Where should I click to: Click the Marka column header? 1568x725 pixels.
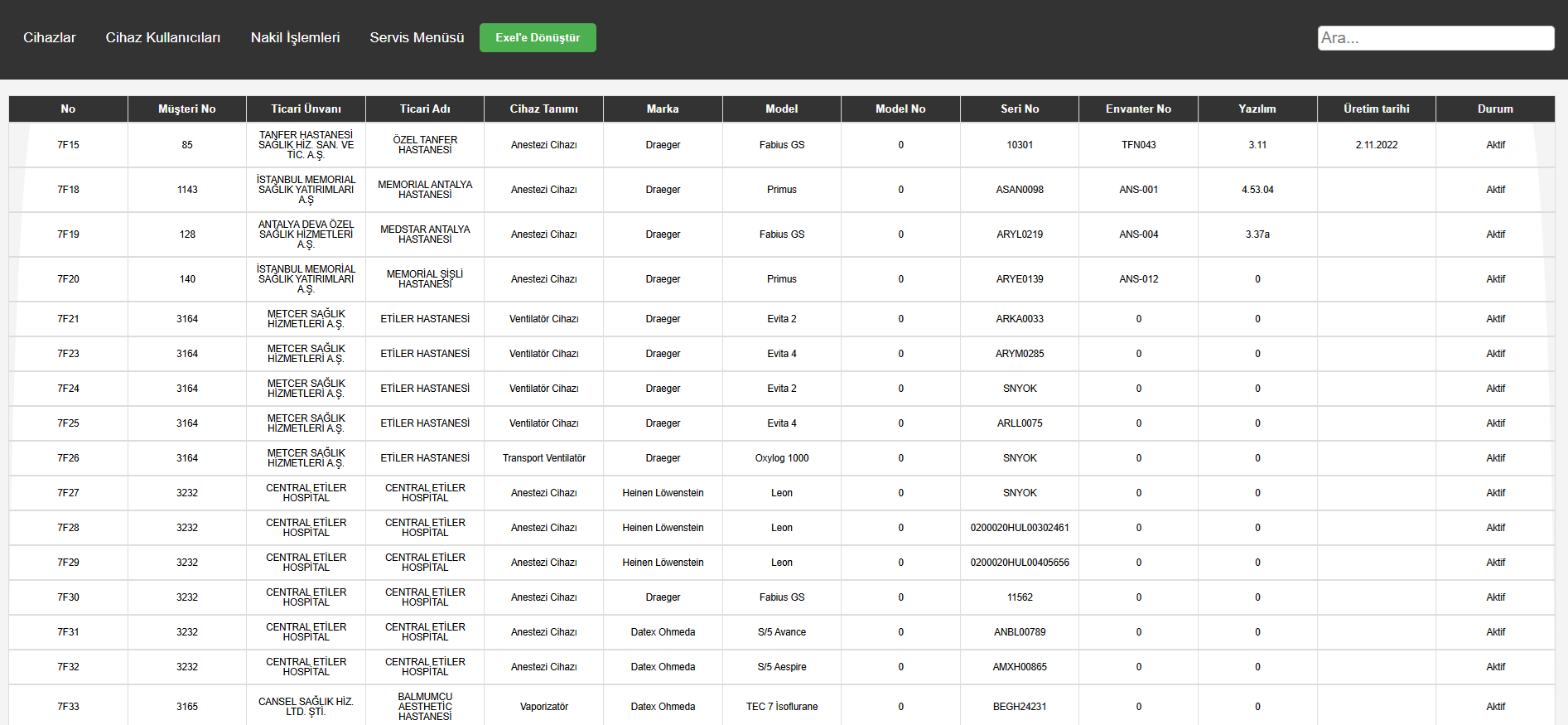click(663, 109)
